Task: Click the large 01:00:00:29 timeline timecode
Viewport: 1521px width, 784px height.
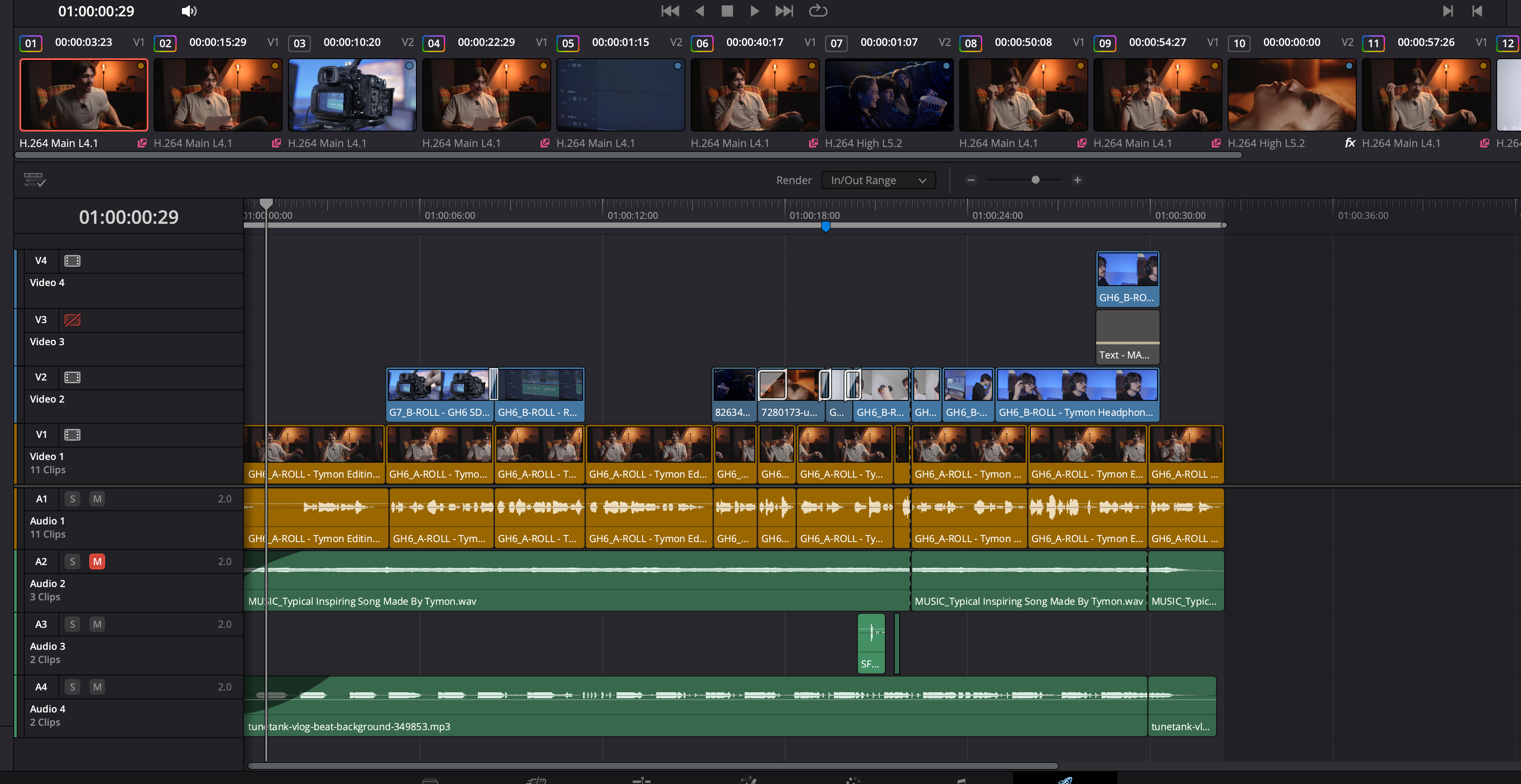Action: [129, 217]
